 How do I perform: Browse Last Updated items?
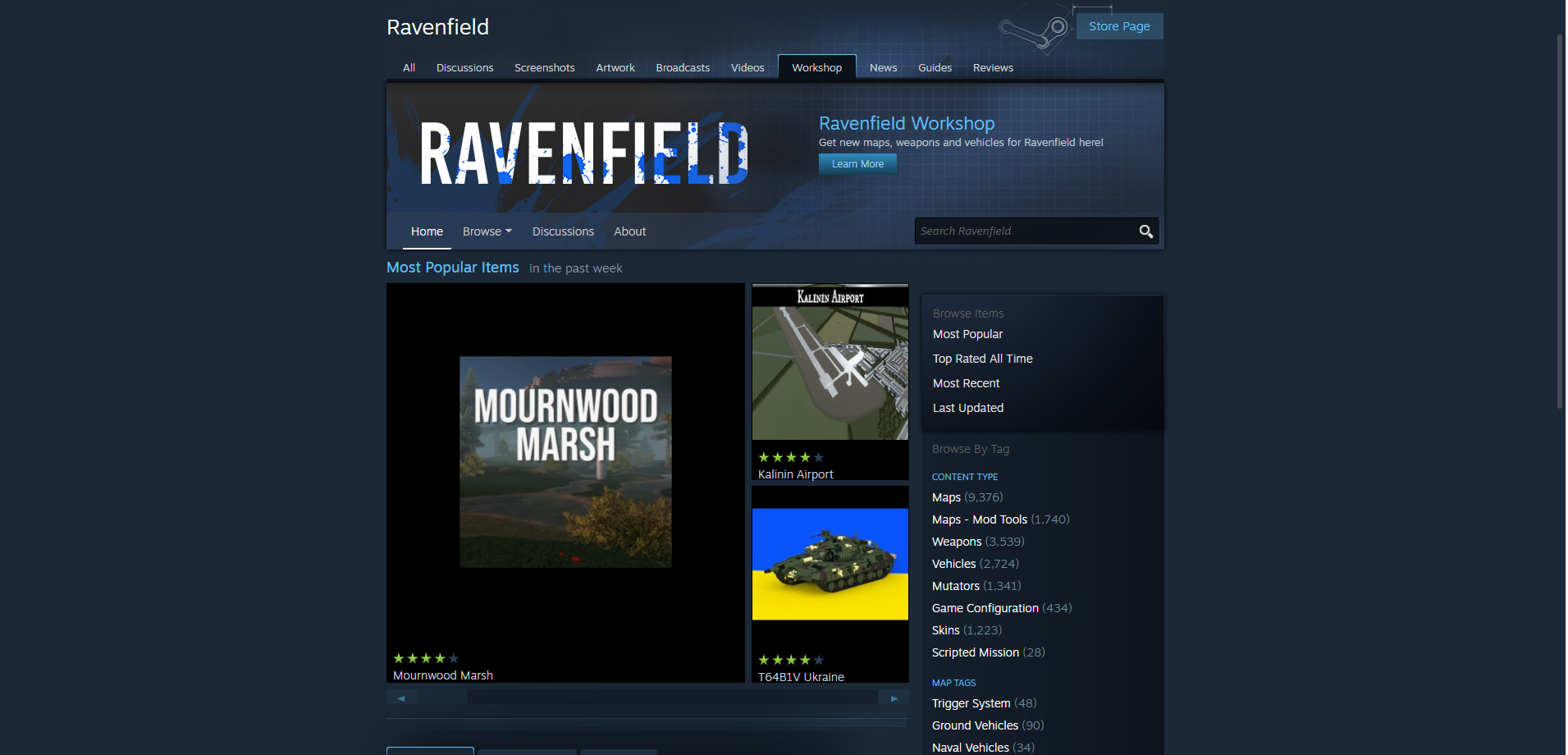click(x=968, y=408)
